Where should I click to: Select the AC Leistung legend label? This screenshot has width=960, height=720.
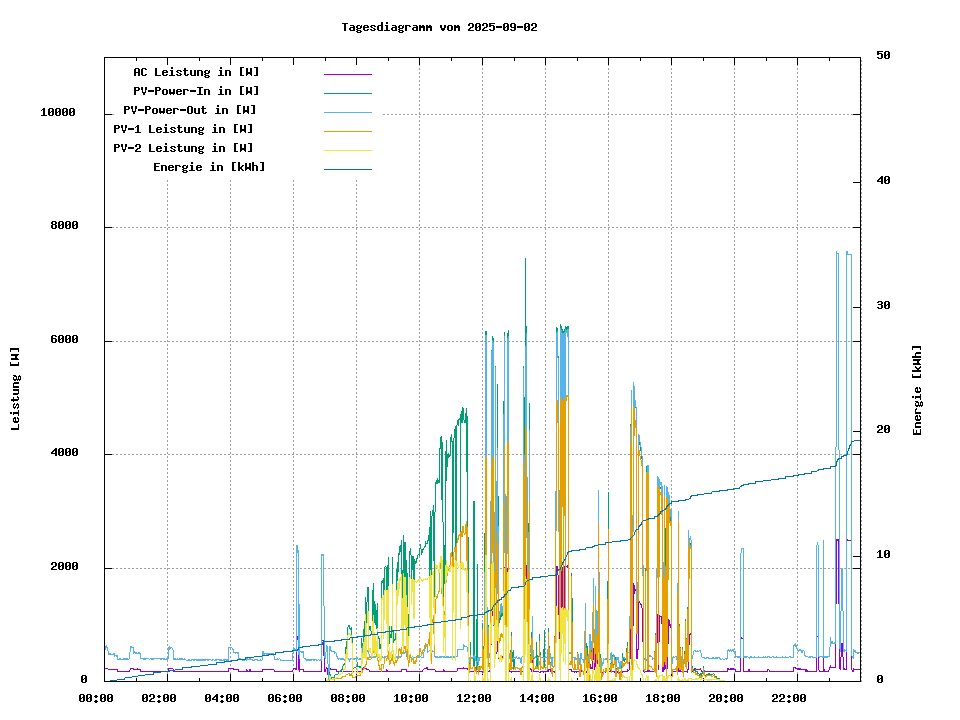196,72
